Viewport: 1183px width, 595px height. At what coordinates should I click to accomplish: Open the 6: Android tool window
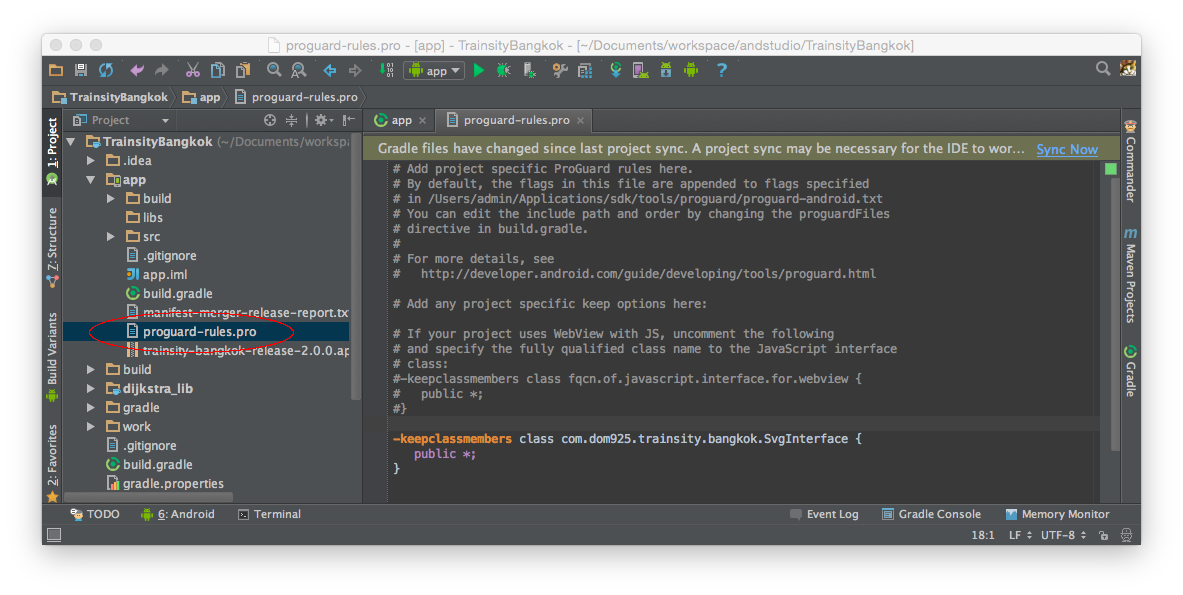point(177,514)
